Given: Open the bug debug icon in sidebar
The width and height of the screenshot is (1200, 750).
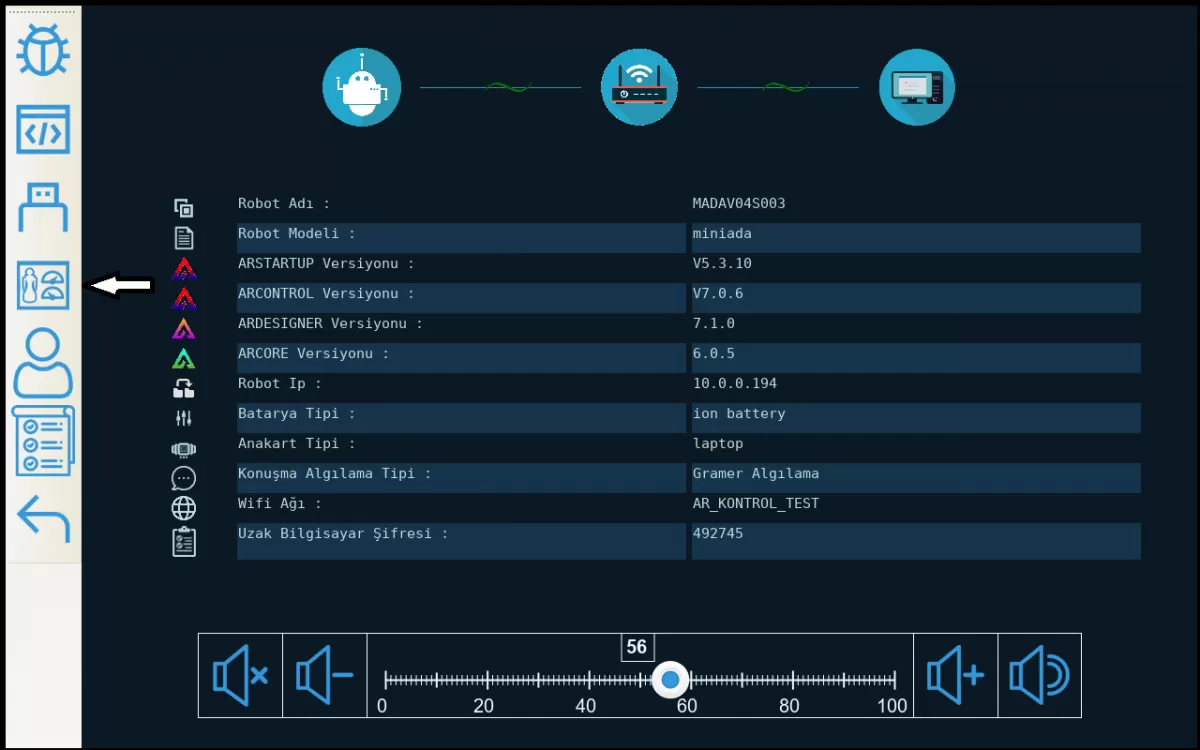Looking at the screenshot, I should point(43,50).
